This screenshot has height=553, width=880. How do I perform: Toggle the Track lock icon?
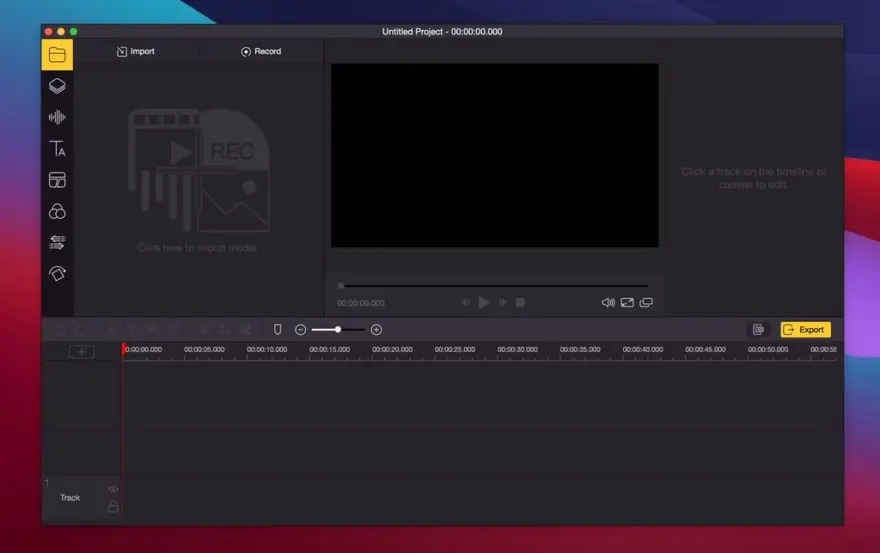(x=113, y=506)
